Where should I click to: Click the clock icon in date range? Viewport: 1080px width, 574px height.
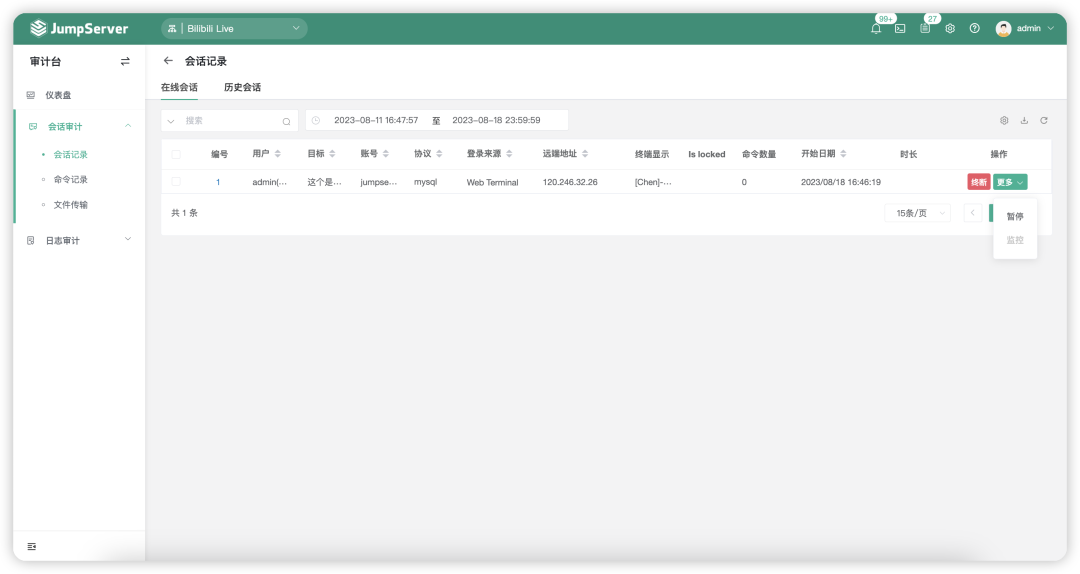316,120
